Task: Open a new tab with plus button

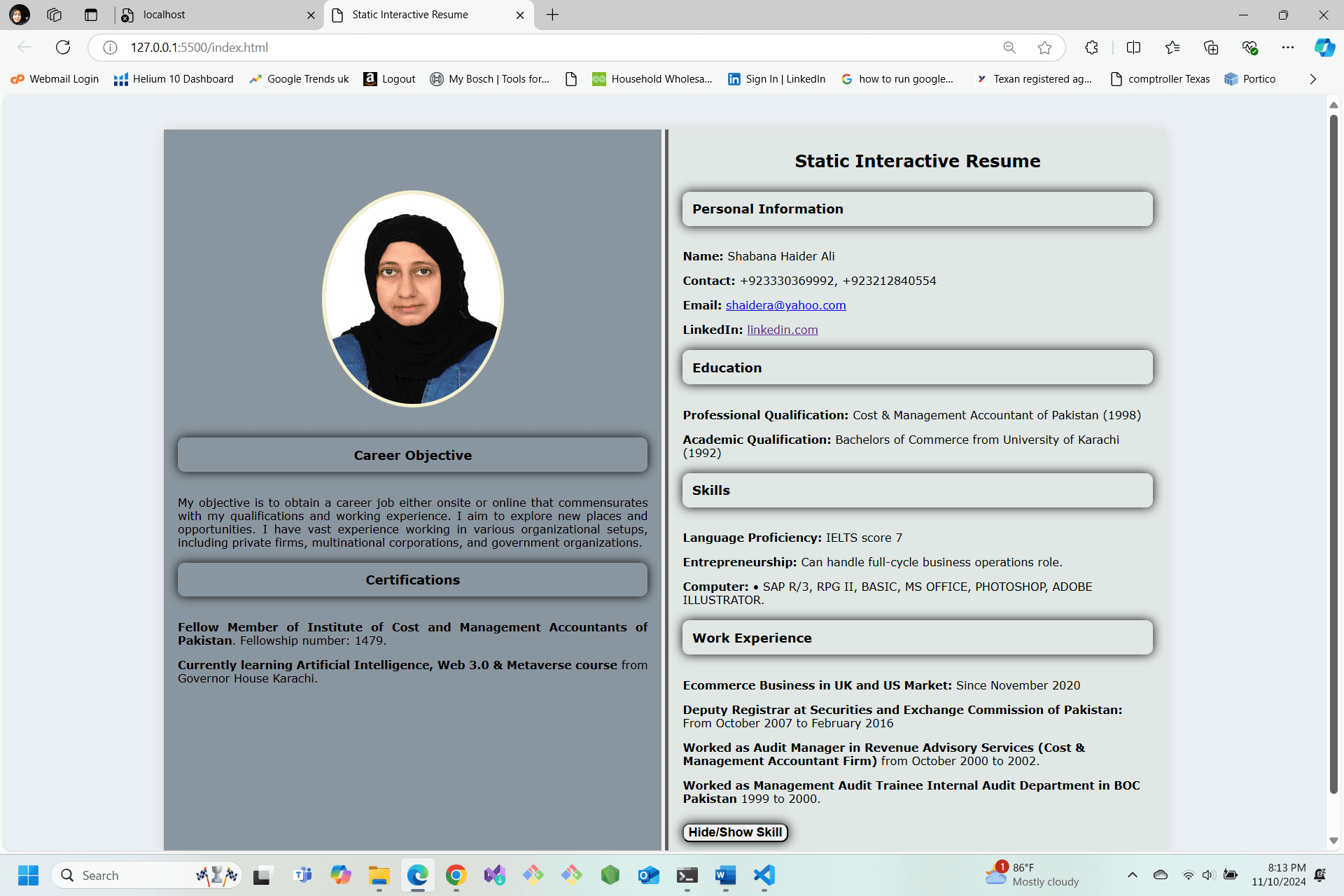Action: point(552,15)
